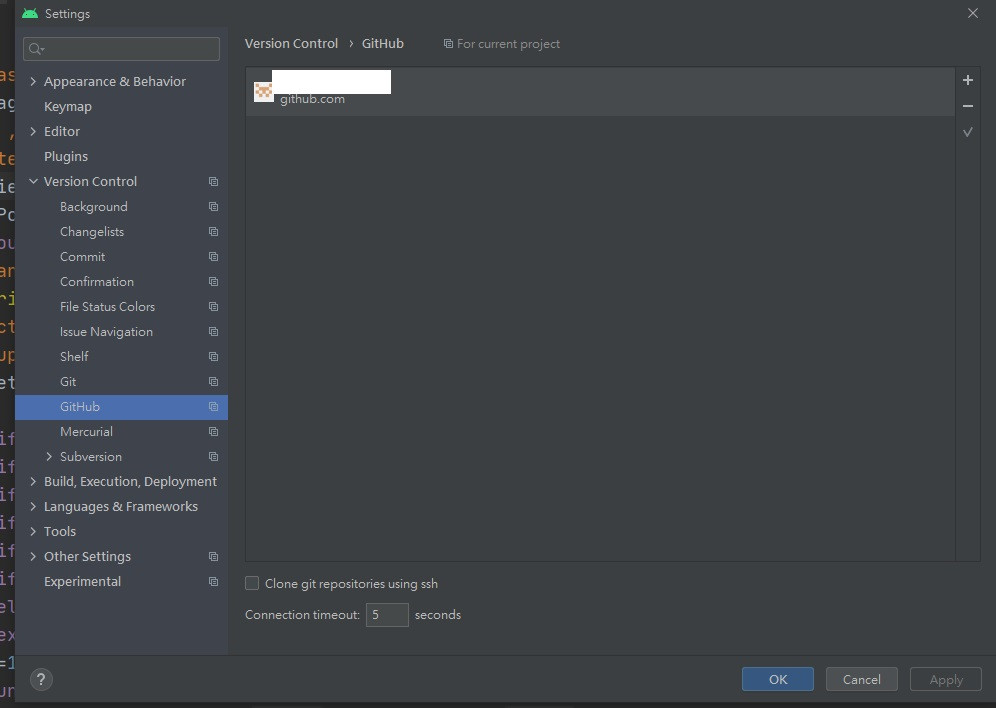996x708 pixels.
Task: Click the For current project icon
Action: coord(448,44)
